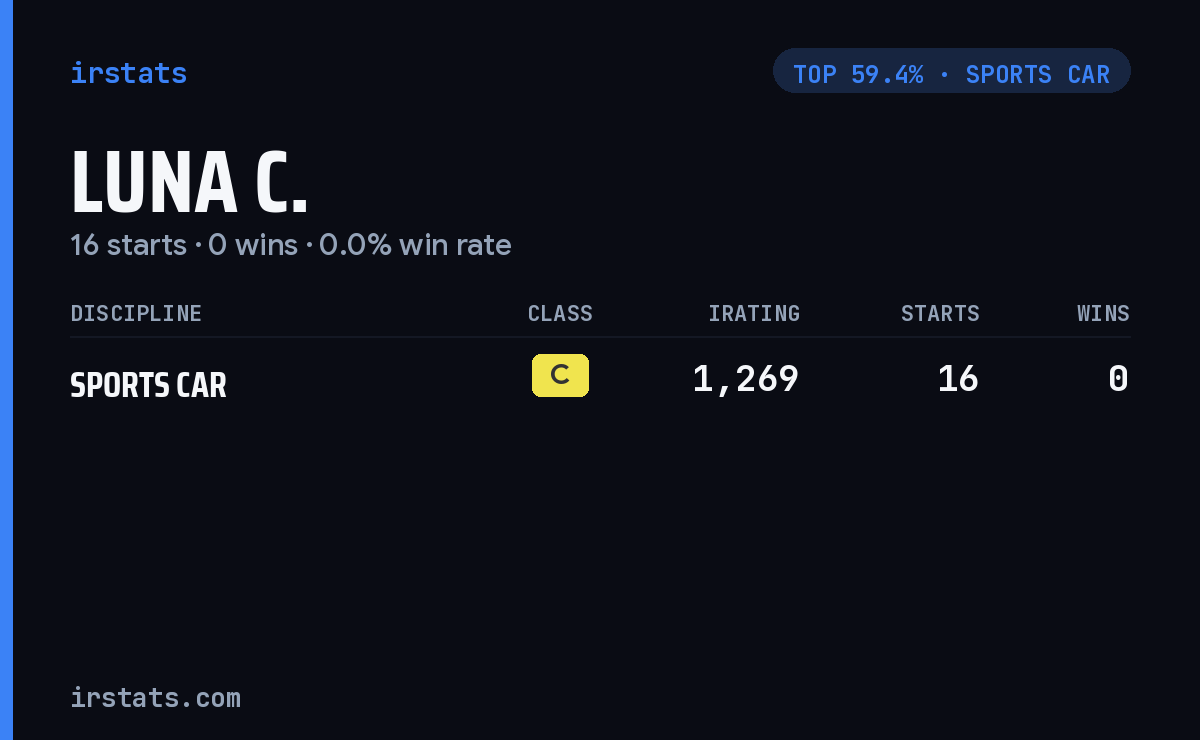
Task: Click 'SPORTS CAR' text inside top badge
Action: tap(1038, 74)
